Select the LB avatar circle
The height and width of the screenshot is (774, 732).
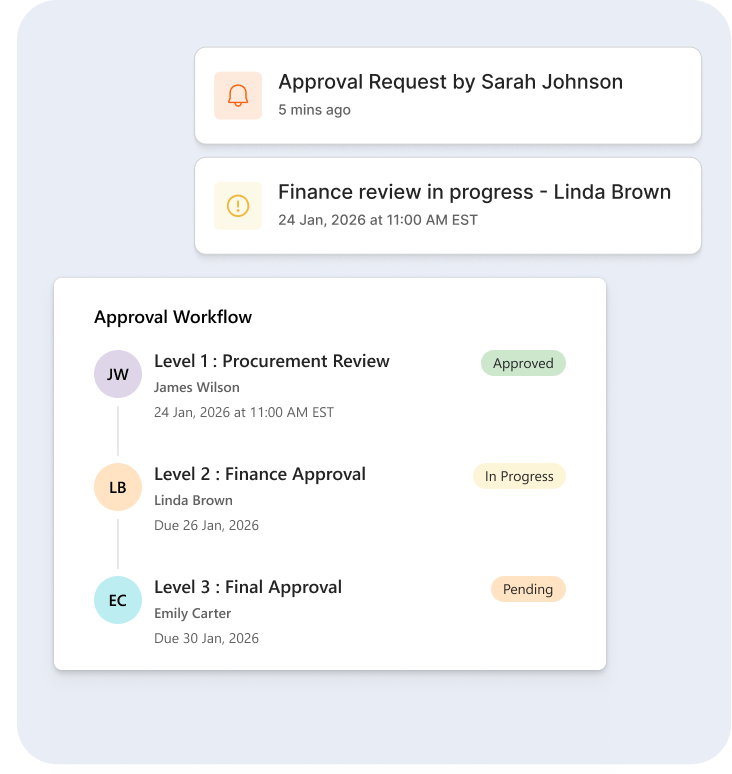118,487
